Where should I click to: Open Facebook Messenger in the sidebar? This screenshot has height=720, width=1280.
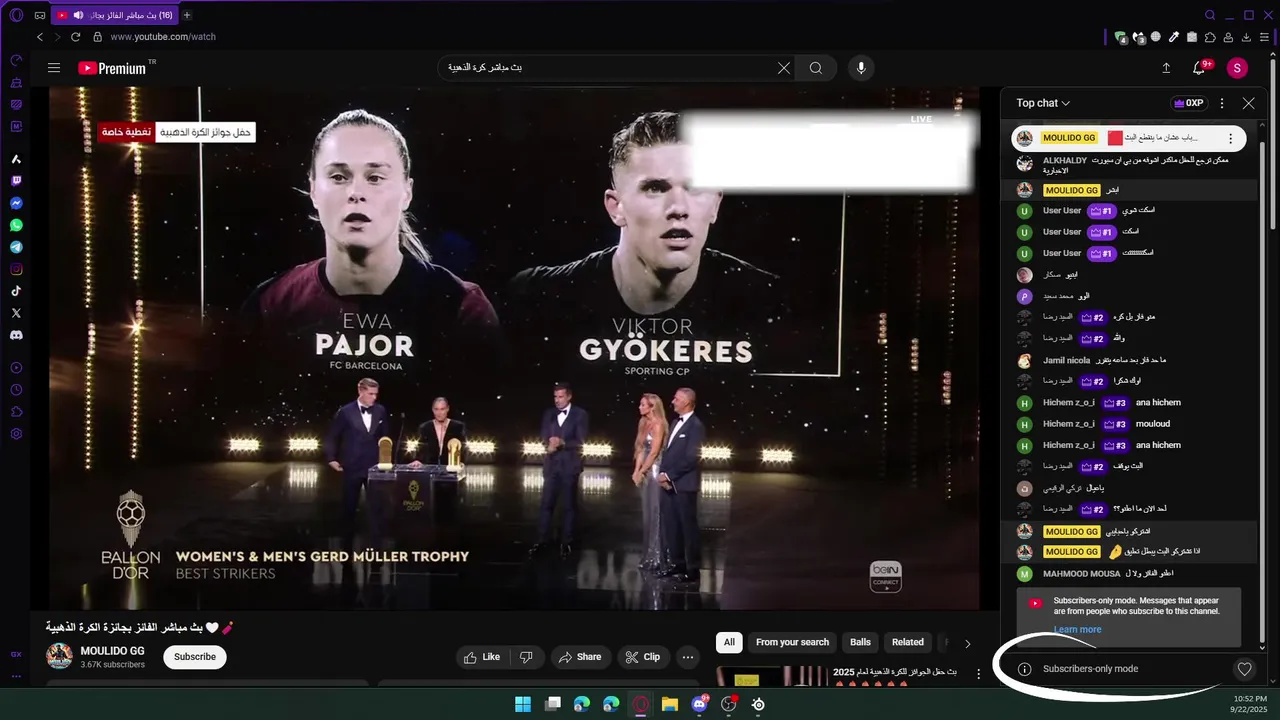16,203
